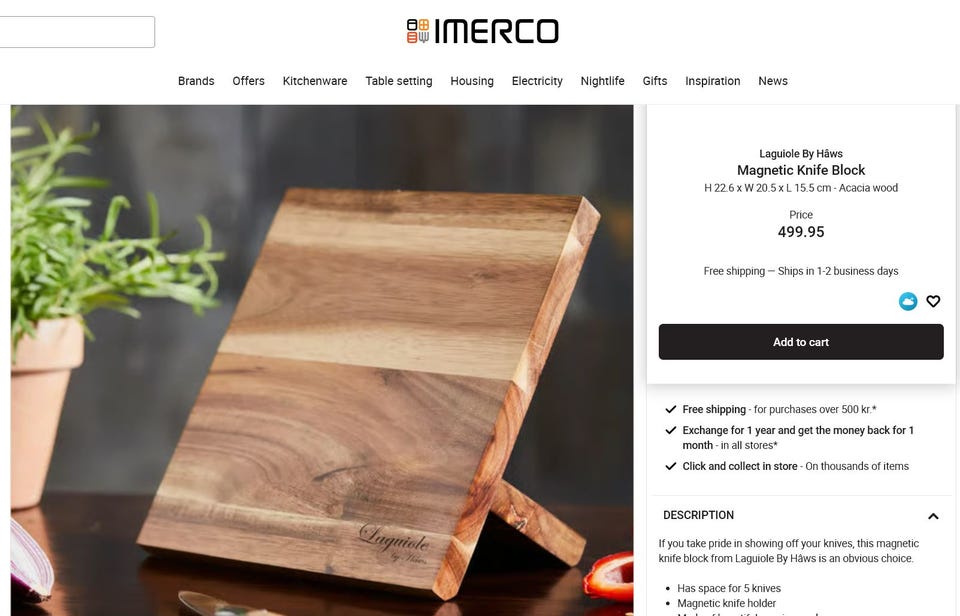Click the knife block product image
The image size is (960, 616).
coord(322,360)
